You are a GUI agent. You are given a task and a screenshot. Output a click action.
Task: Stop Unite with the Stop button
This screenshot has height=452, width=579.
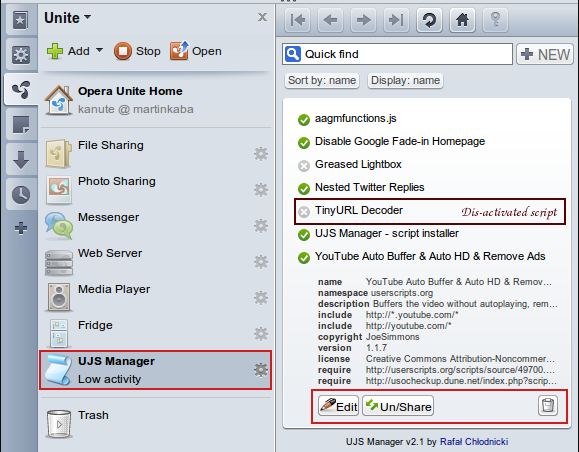click(x=137, y=51)
